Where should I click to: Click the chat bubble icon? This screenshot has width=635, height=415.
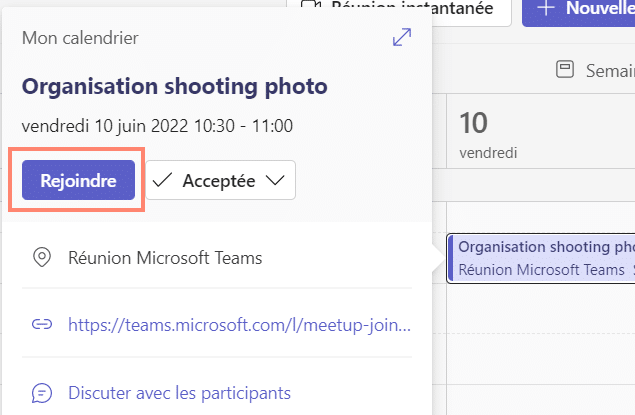point(42,393)
